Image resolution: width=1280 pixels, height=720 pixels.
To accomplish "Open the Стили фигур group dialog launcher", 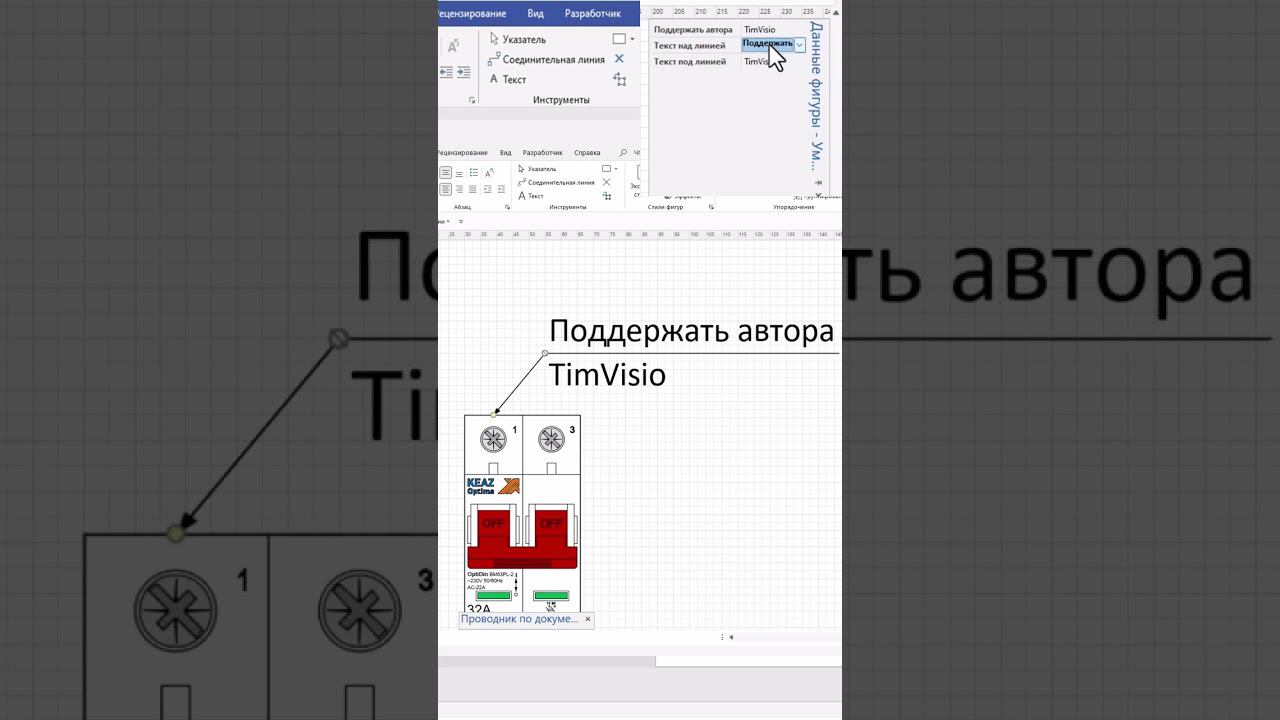I will (711, 207).
